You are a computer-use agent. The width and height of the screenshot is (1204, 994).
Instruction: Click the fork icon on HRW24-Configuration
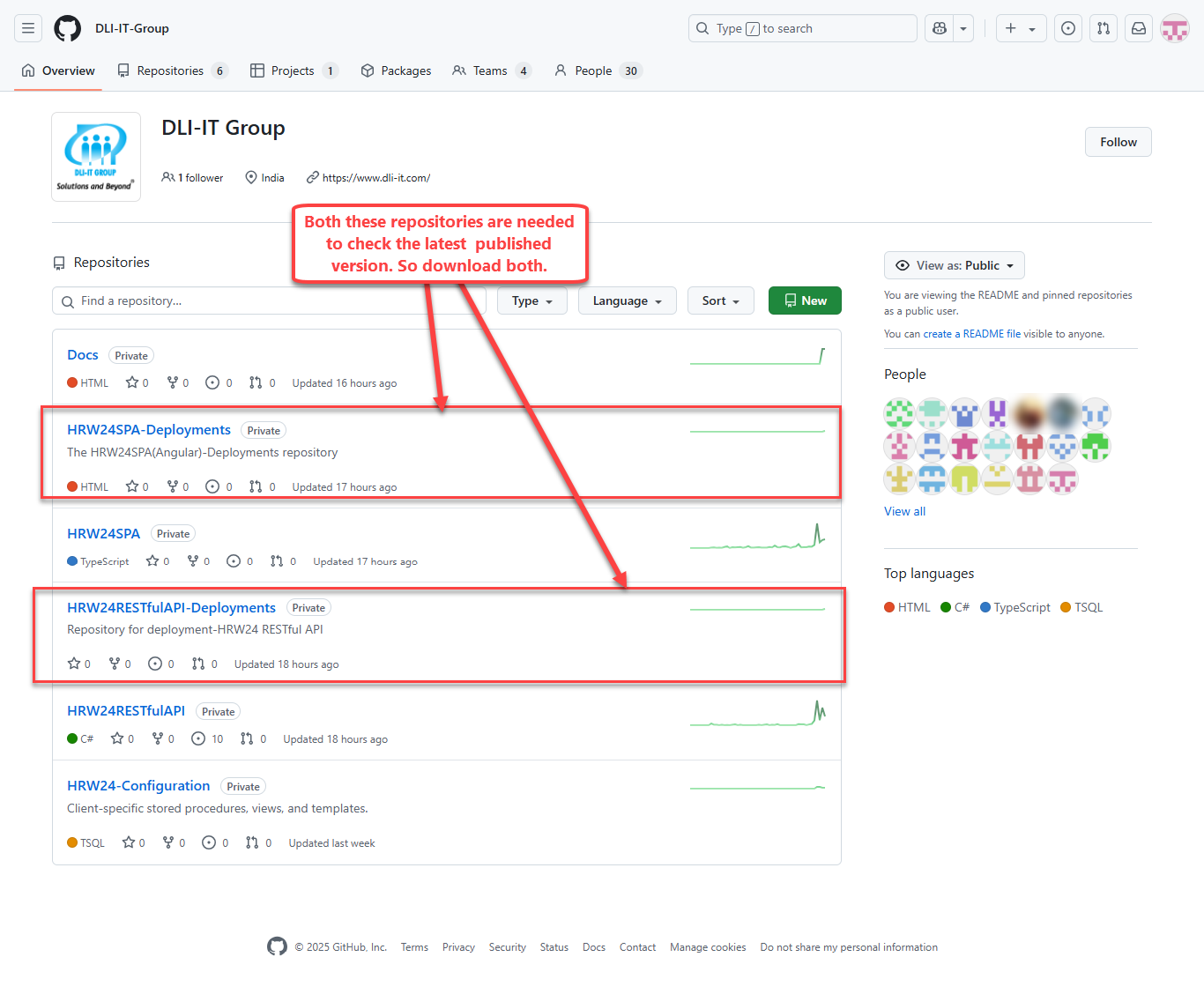click(169, 842)
